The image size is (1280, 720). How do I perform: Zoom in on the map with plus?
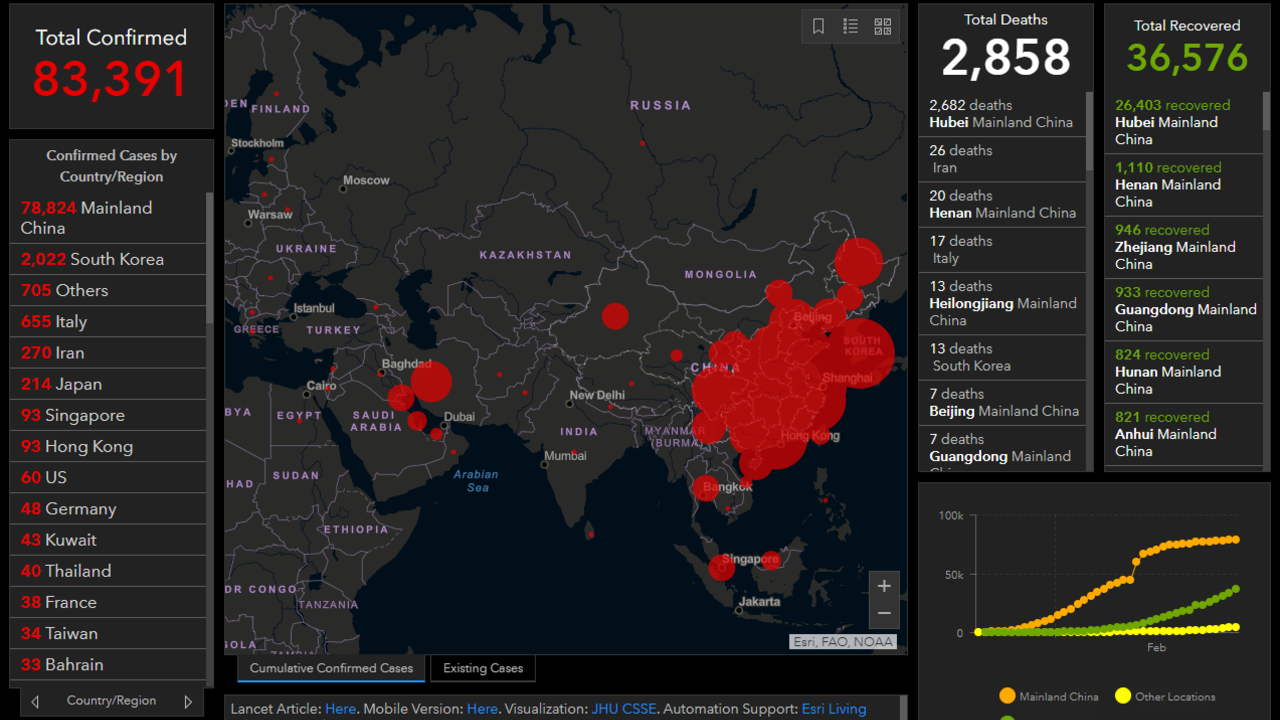tap(884, 586)
